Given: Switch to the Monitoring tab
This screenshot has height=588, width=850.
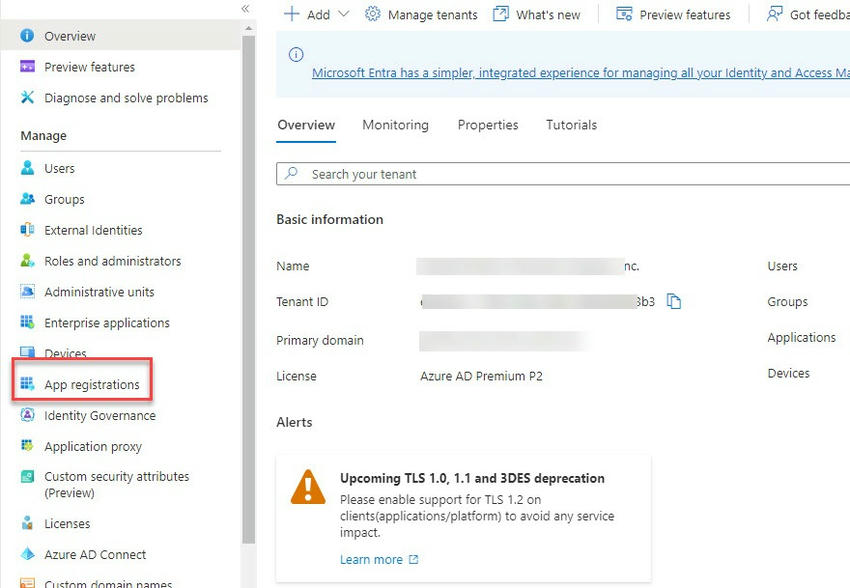Looking at the screenshot, I should point(395,124).
